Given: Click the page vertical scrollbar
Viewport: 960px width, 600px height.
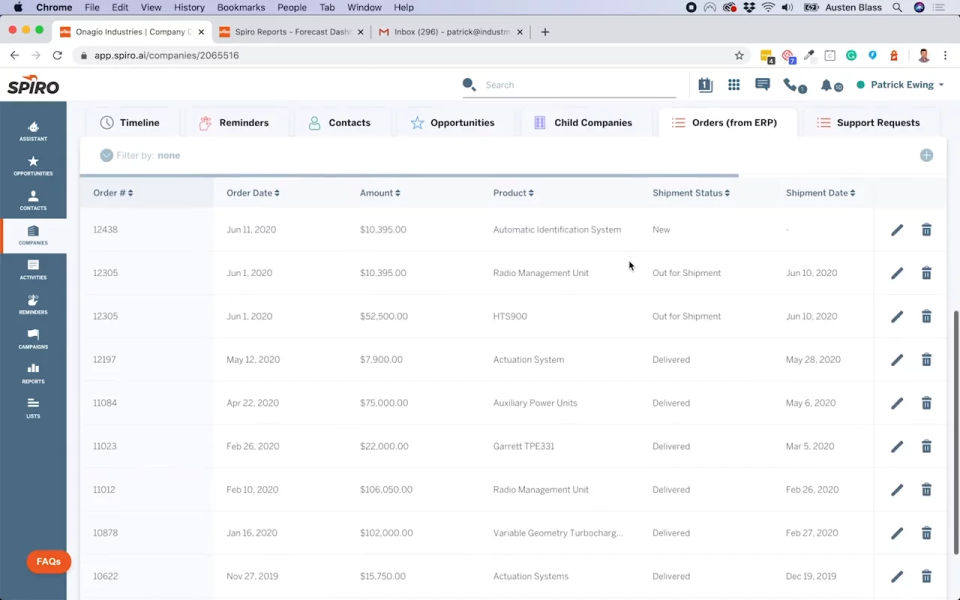Looking at the screenshot, I should click(x=956, y=433).
